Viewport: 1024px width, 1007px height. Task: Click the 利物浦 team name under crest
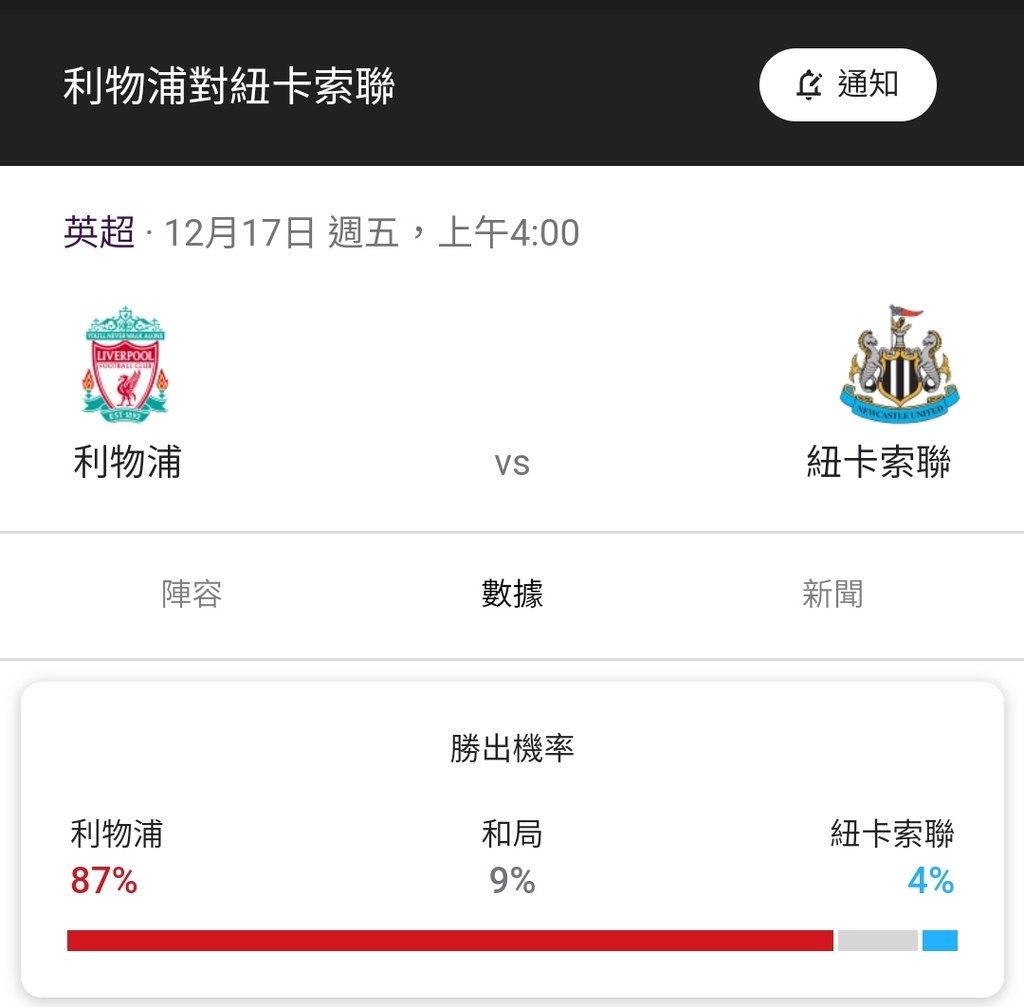click(x=127, y=462)
